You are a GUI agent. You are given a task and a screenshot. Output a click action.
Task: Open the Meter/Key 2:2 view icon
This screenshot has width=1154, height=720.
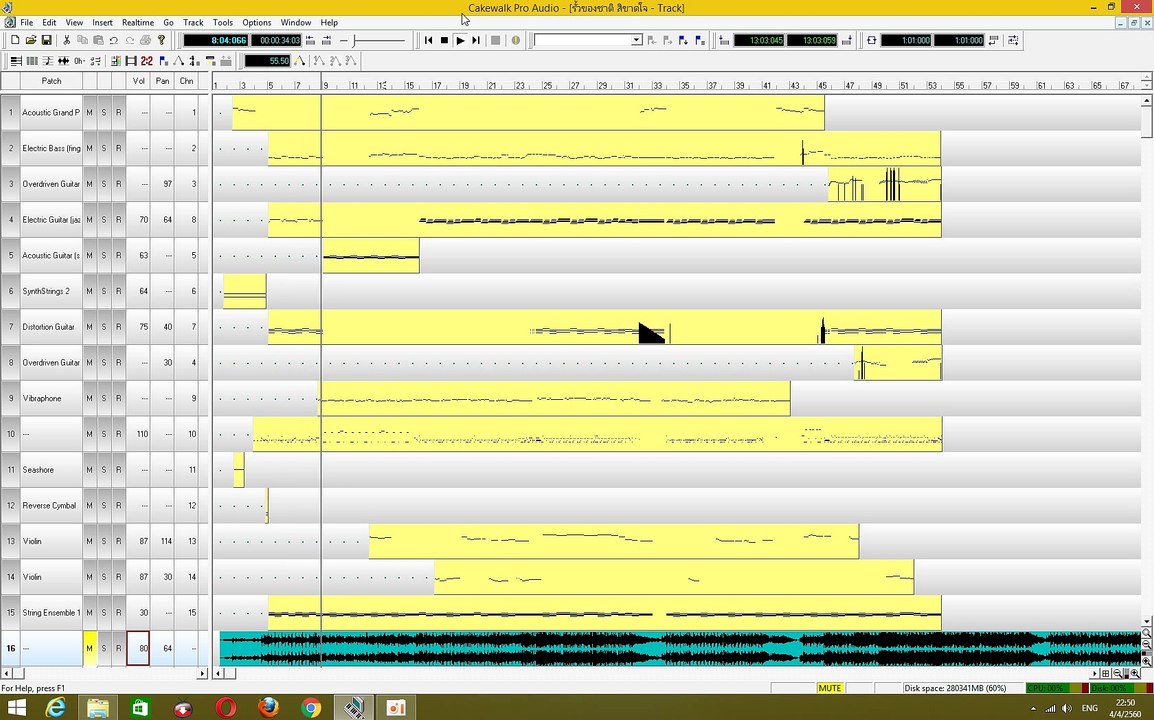[x=147, y=61]
